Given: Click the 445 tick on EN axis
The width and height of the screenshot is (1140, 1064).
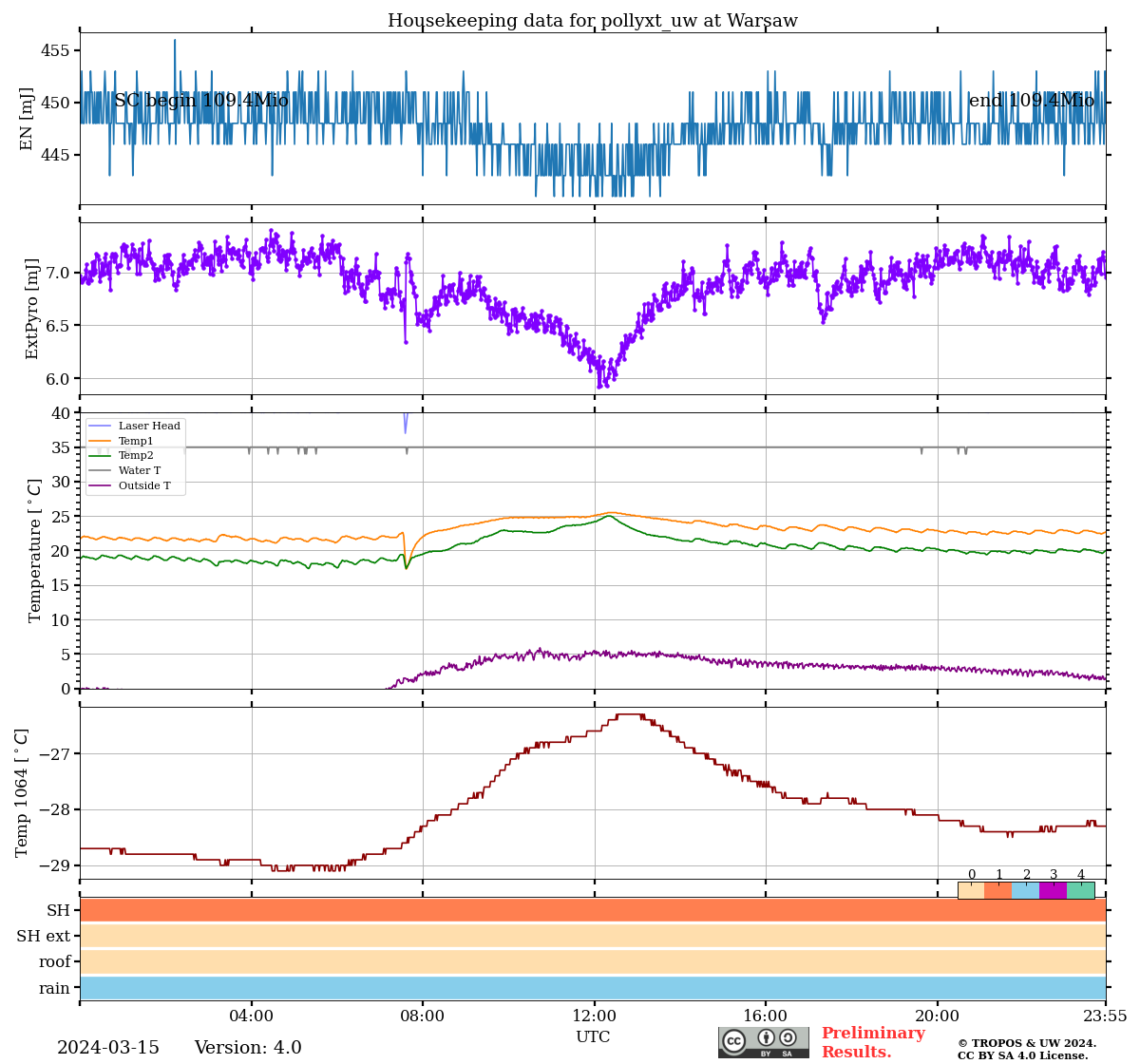Looking at the screenshot, I should [x=56, y=155].
